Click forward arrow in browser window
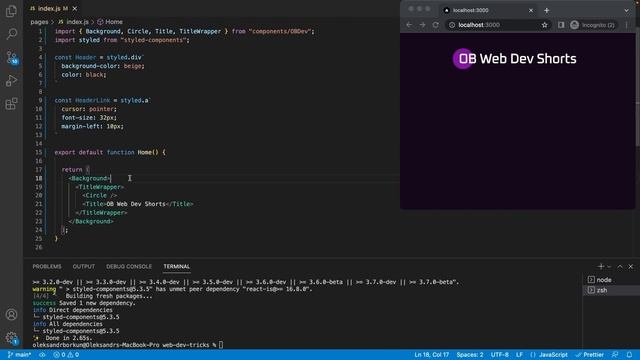 point(422,25)
